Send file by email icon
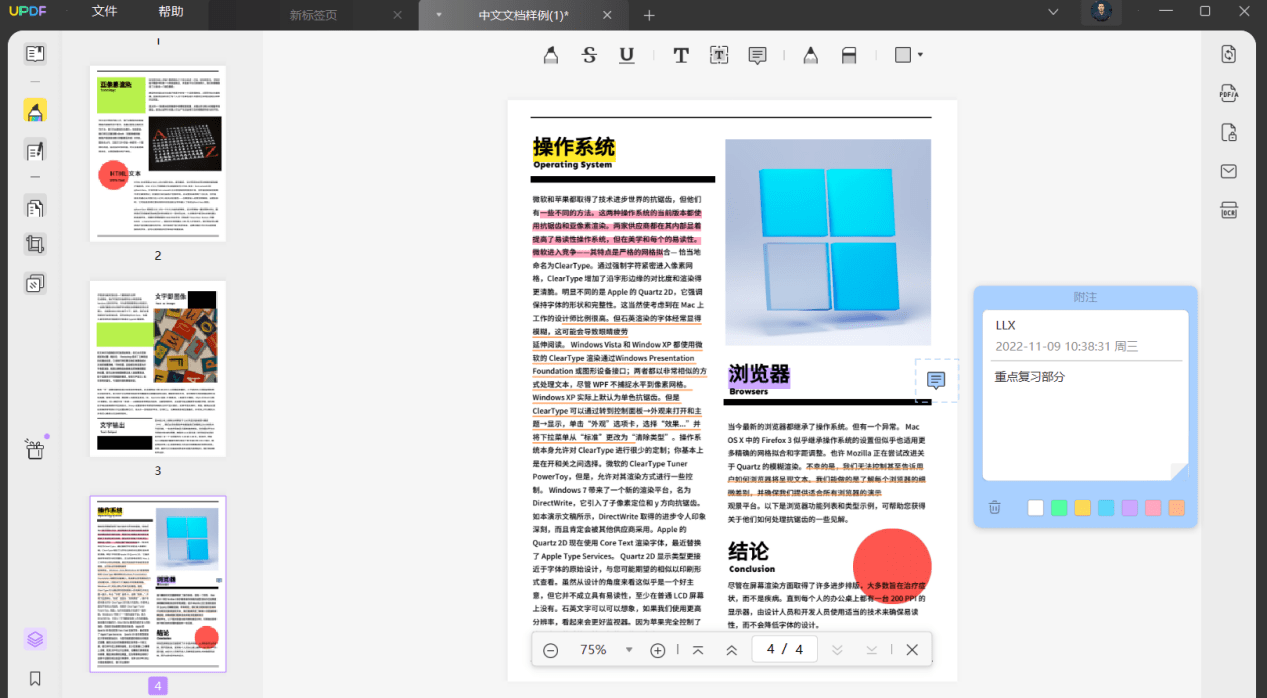This screenshot has height=698, width=1267. 1229,171
